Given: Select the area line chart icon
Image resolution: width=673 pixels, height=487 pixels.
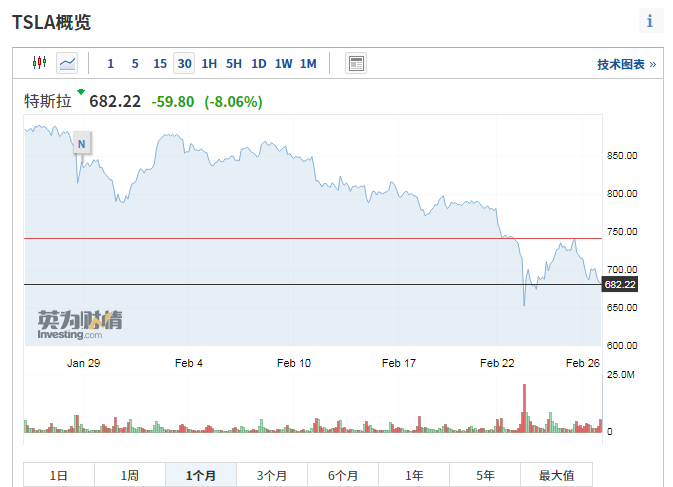Looking at the screenshot, I should 67,63.
